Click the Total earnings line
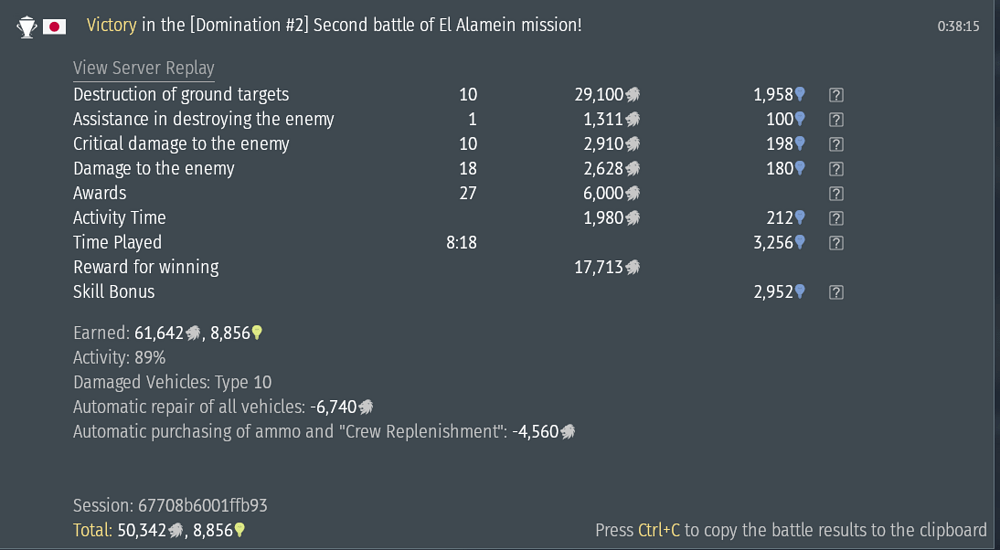The width and height of the screenshot is (1000, 550). (x=159, y=530)
